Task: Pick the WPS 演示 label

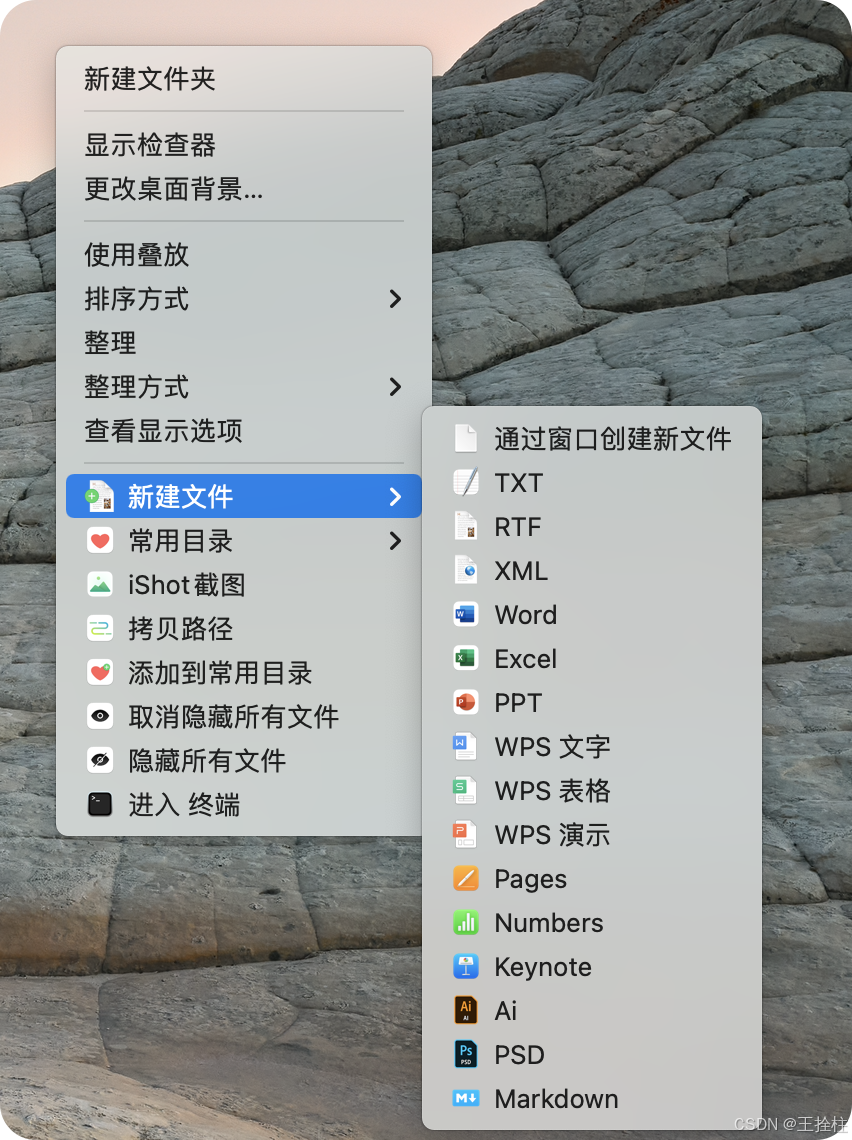Action: [x=552, y=835]
